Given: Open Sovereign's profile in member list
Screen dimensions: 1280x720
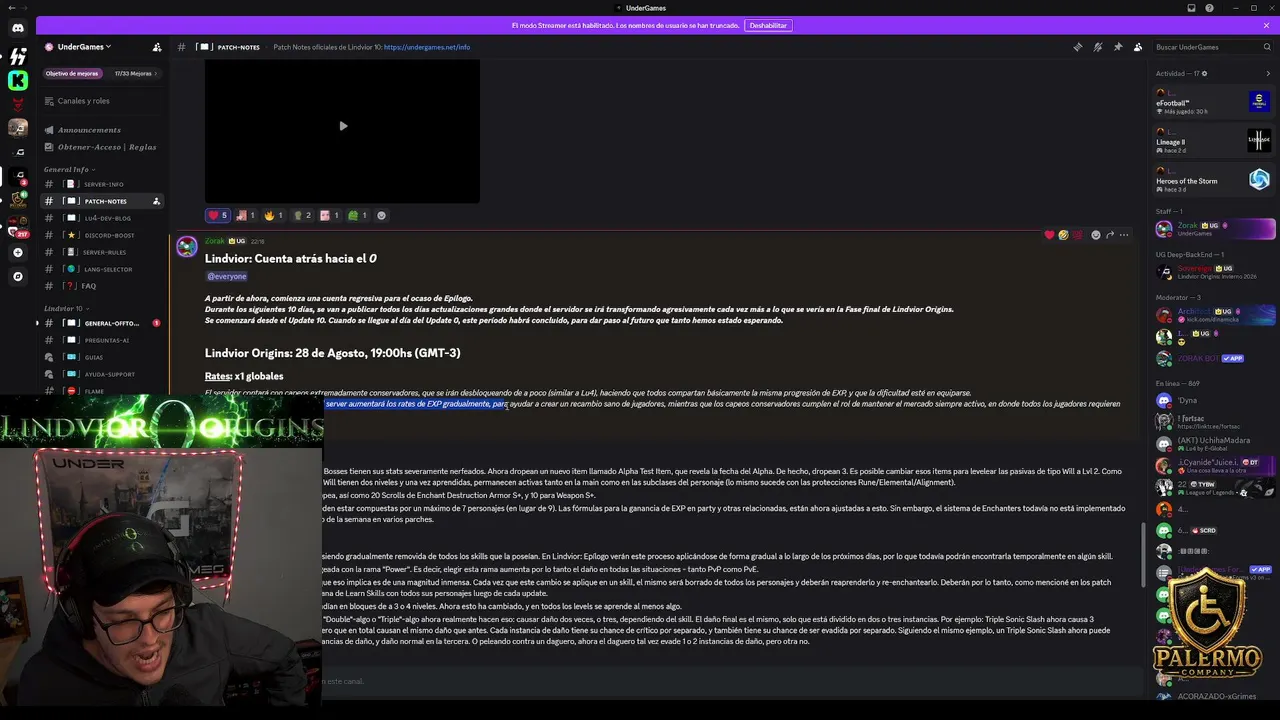Looking at the screenshot, I should (x=1213, y=271).
